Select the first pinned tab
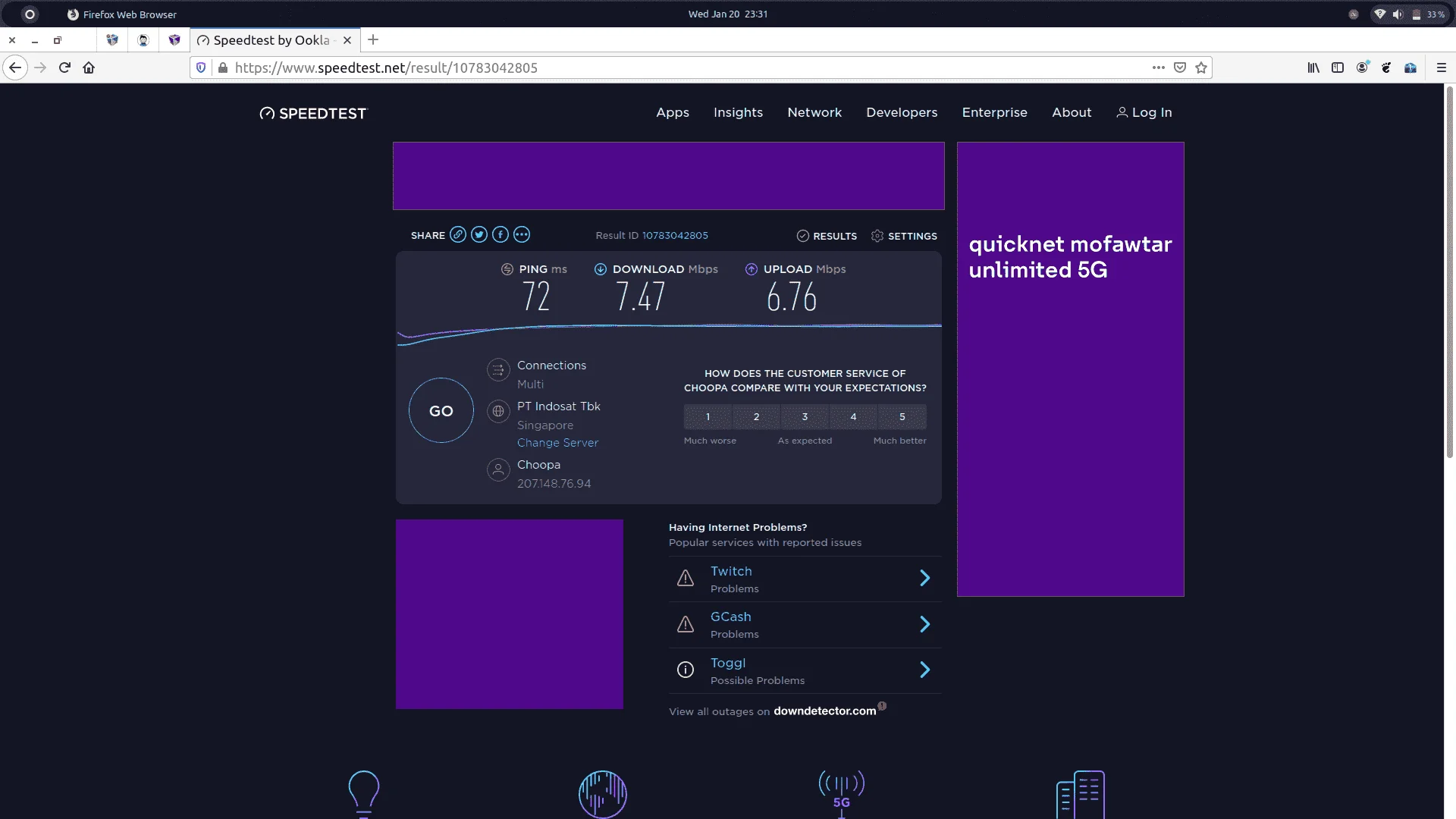Screen dimensions: 1456x819 (112, 40)
